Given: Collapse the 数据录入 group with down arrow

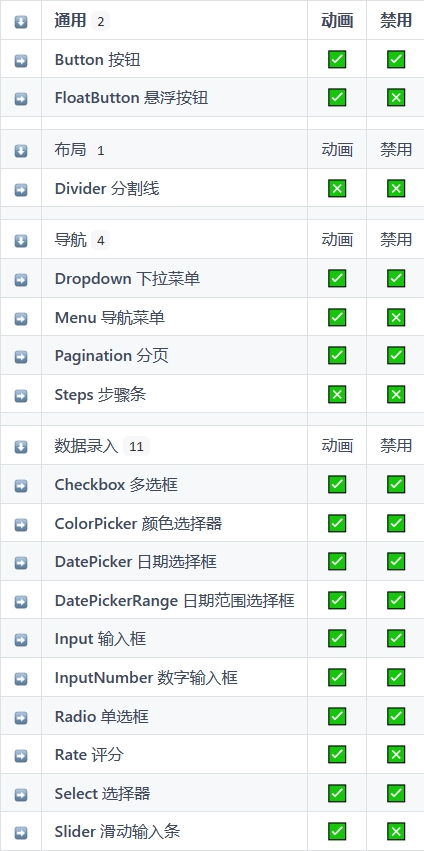Looking at the screenshot, I should click(21, 447).
